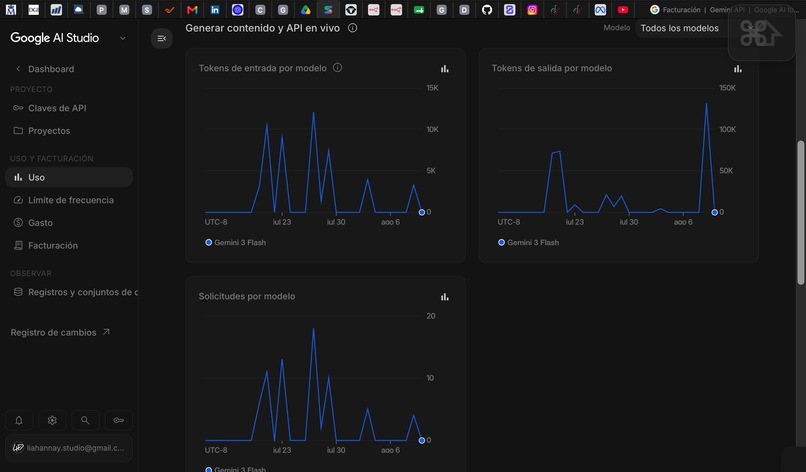Image resolution: width=806 pixels, height=472 pixels.
Task: Switch Tokens de salida chart to bar view
Action: pos(738,68)
